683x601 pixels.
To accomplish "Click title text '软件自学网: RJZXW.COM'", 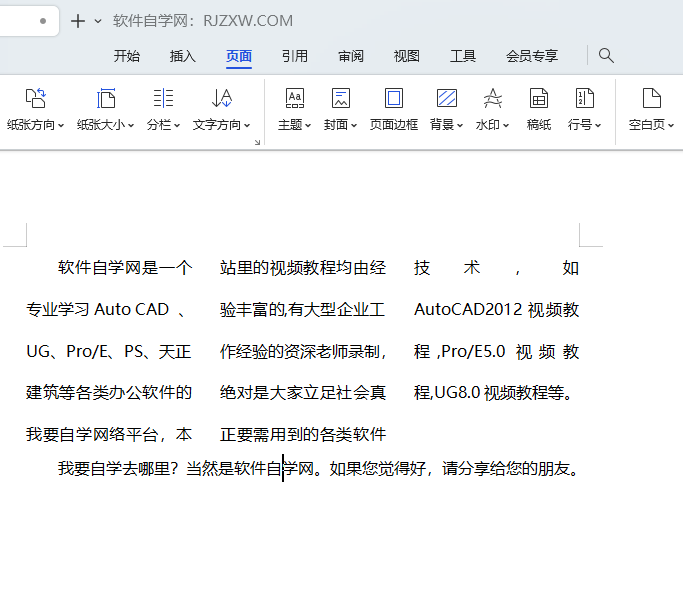I will click(203, 21).
